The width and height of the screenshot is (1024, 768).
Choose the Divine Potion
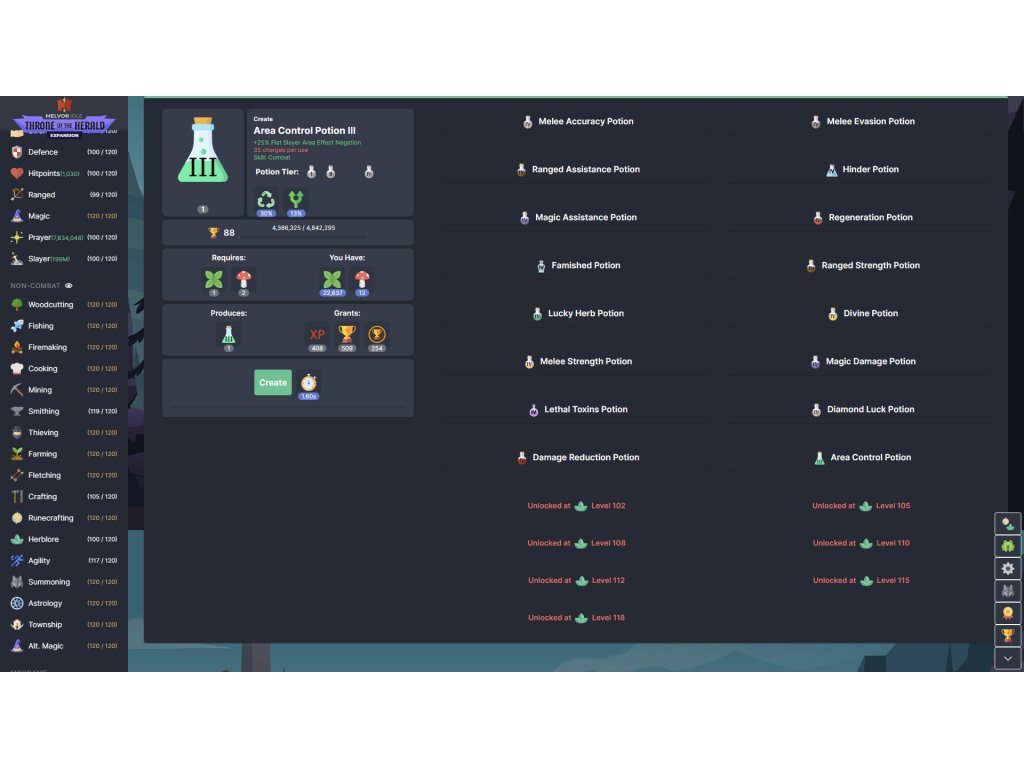coord(862,313)
